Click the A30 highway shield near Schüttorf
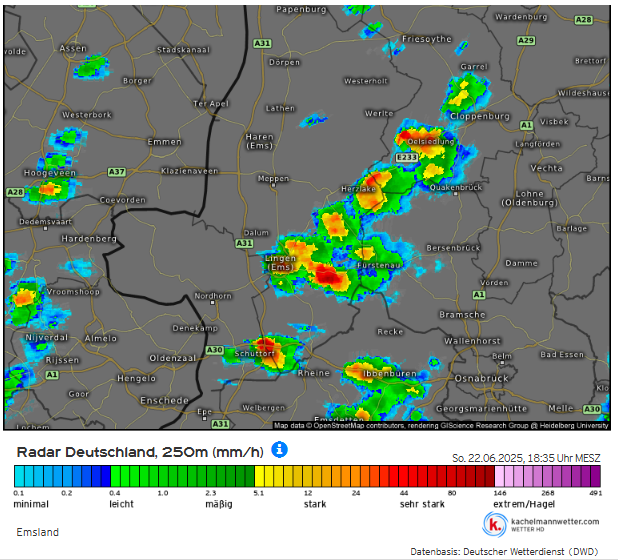Viewport: 618px width, 560px height. 215,350
